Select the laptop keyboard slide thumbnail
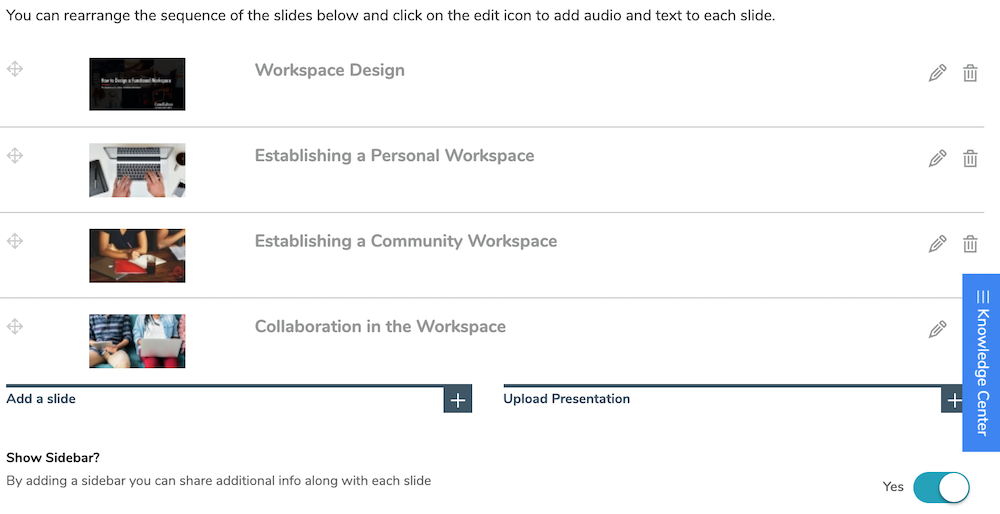 137,170
